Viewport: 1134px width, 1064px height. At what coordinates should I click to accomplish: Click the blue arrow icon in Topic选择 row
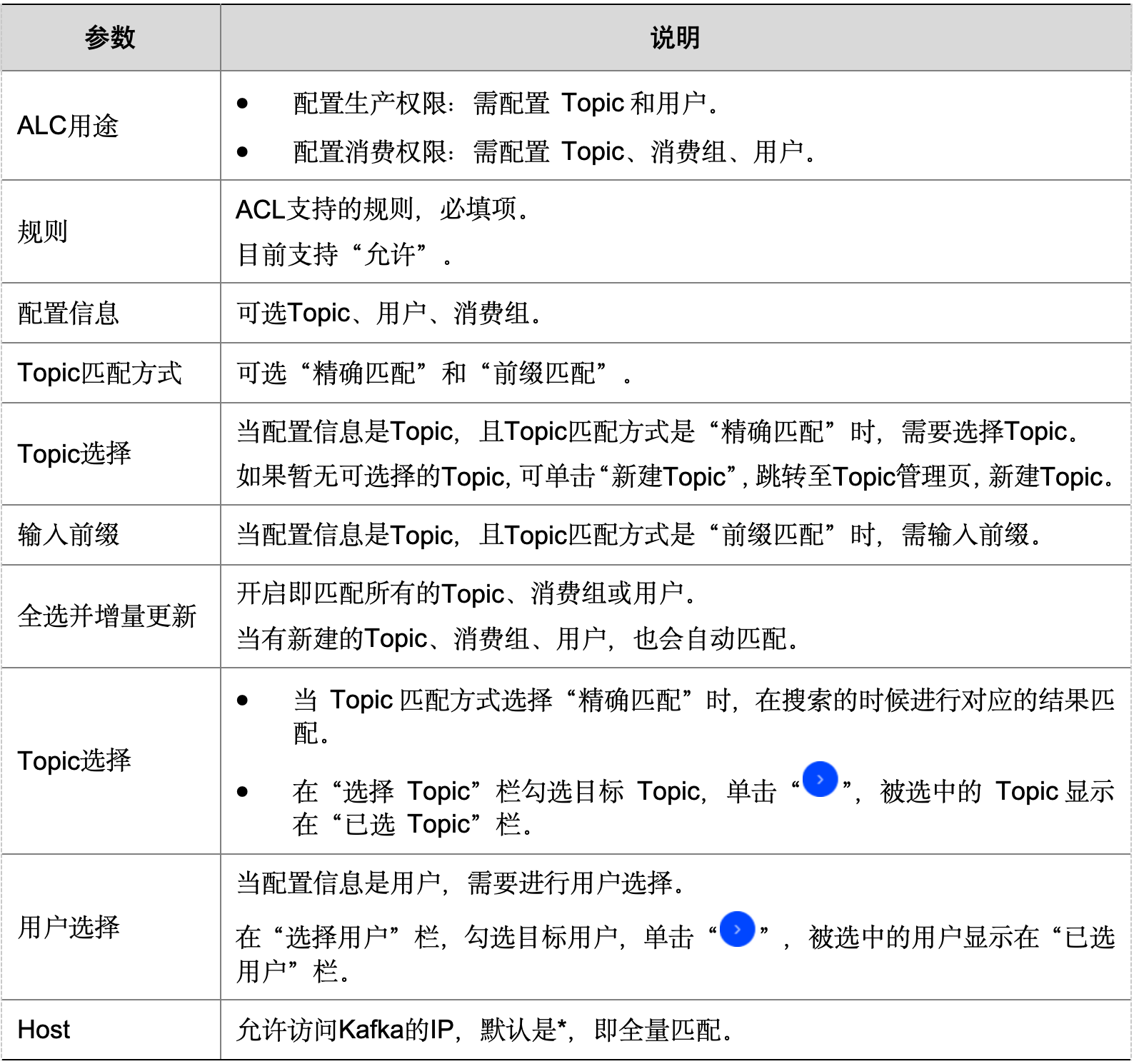point(820,779)
